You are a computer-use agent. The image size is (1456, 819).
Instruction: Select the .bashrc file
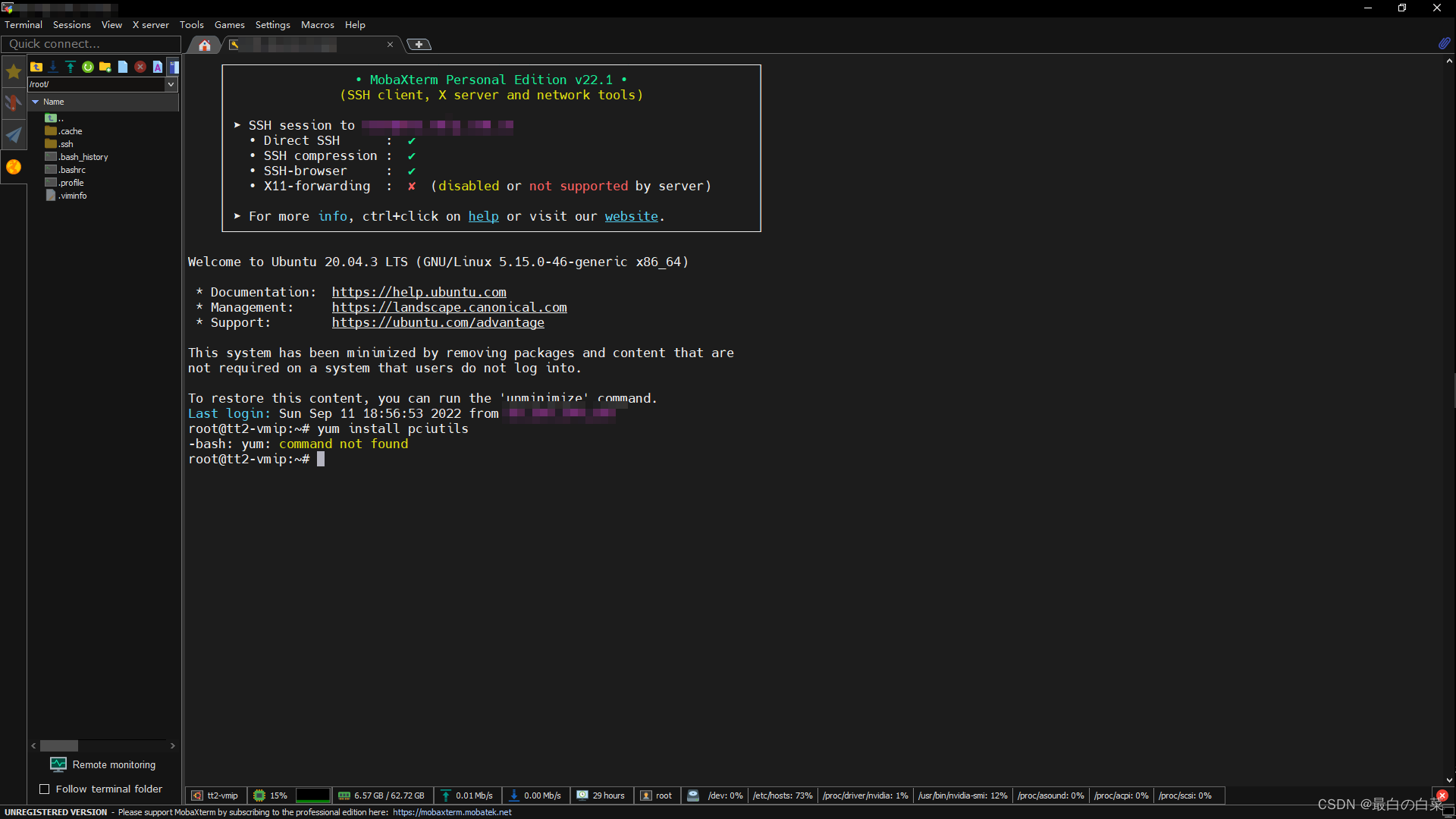click(x=65, y=170)
